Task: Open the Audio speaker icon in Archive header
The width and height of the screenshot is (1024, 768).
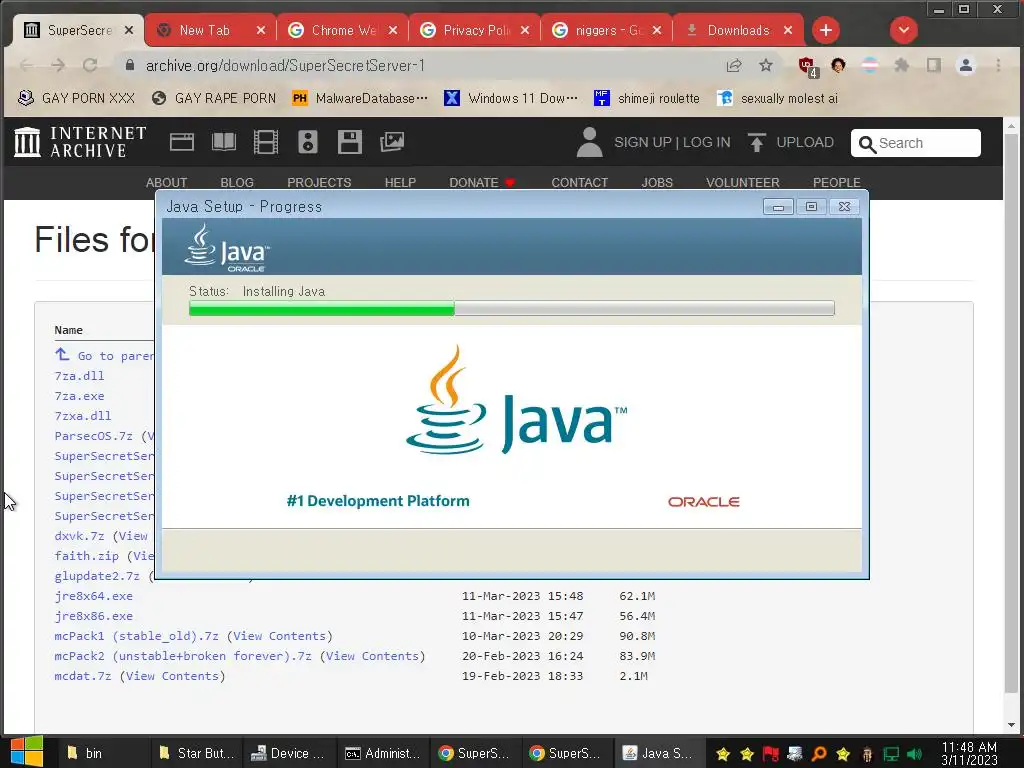Action: [308, 142]
